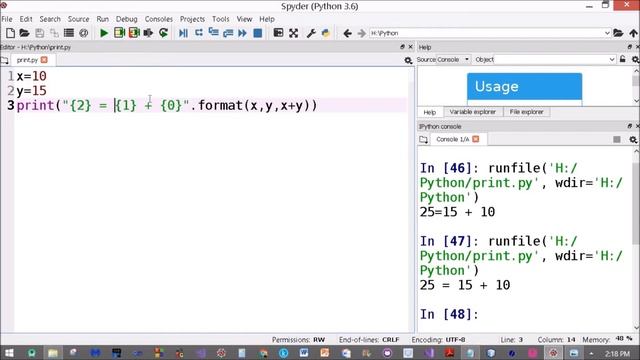The height and width of the screenshot is (360, 640).
Task: Stop current command in console
Action: click(617, 140)
